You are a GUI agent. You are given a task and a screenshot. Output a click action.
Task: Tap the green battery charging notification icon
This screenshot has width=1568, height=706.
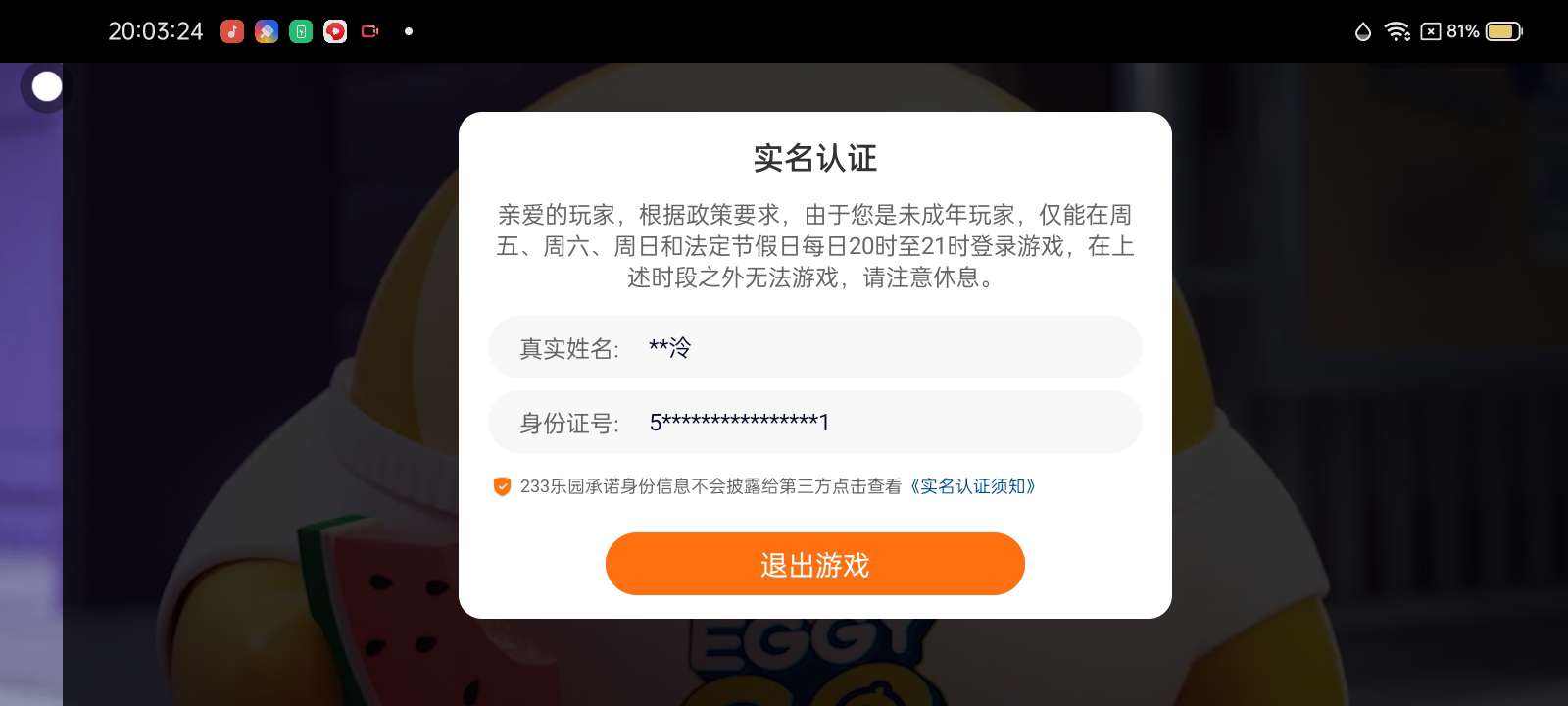click(x=301, y=31)
